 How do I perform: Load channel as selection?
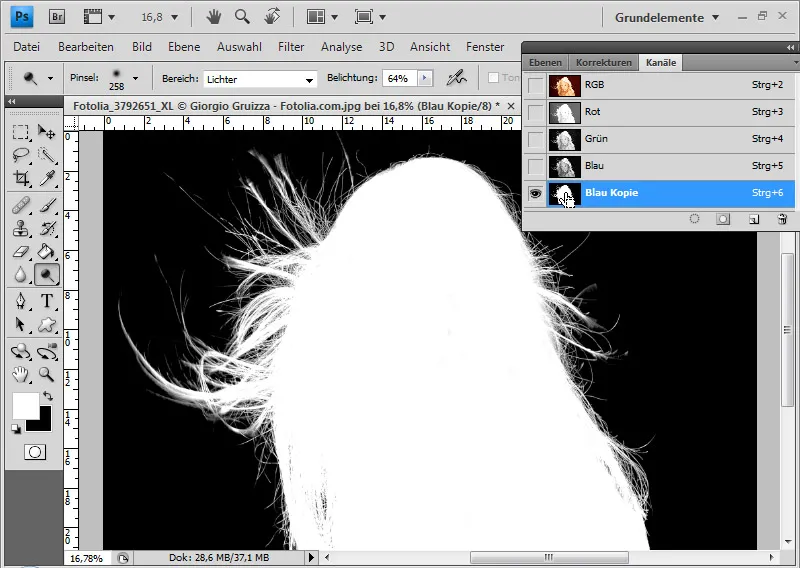[x=694, y=219]
